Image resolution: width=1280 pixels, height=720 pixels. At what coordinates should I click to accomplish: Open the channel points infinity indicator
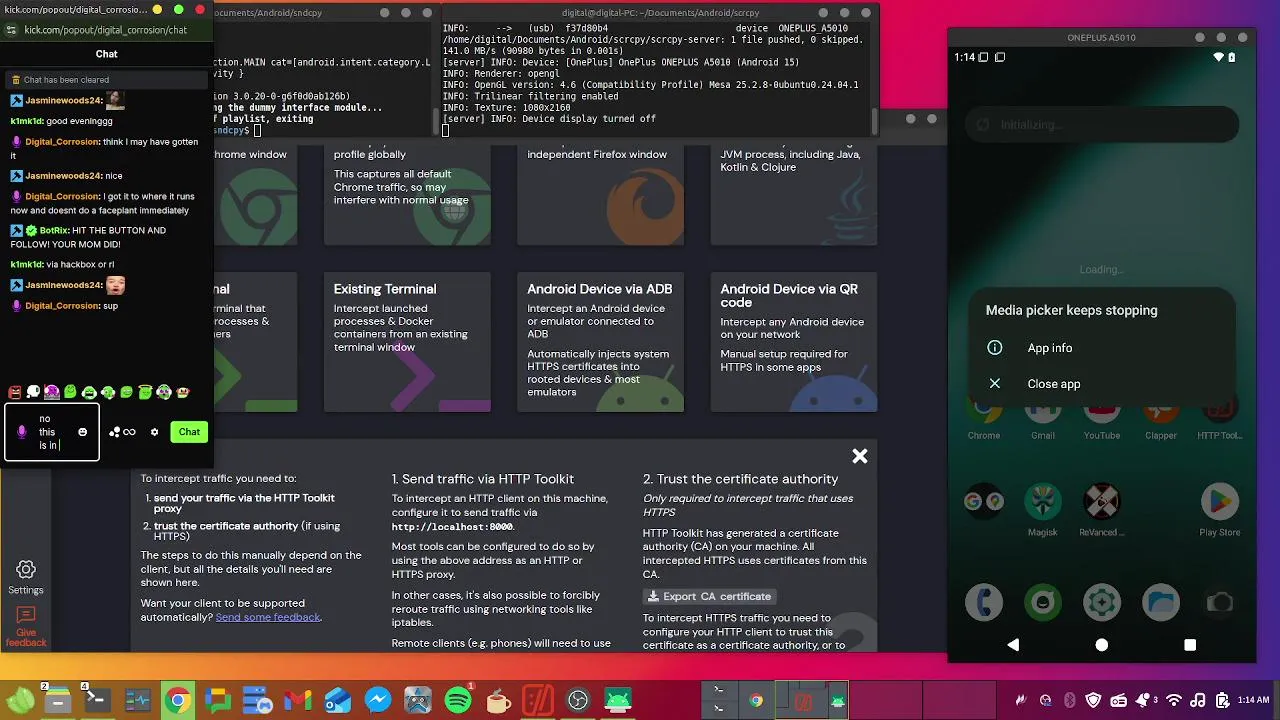pyautogui.click(x=123, y=432)
